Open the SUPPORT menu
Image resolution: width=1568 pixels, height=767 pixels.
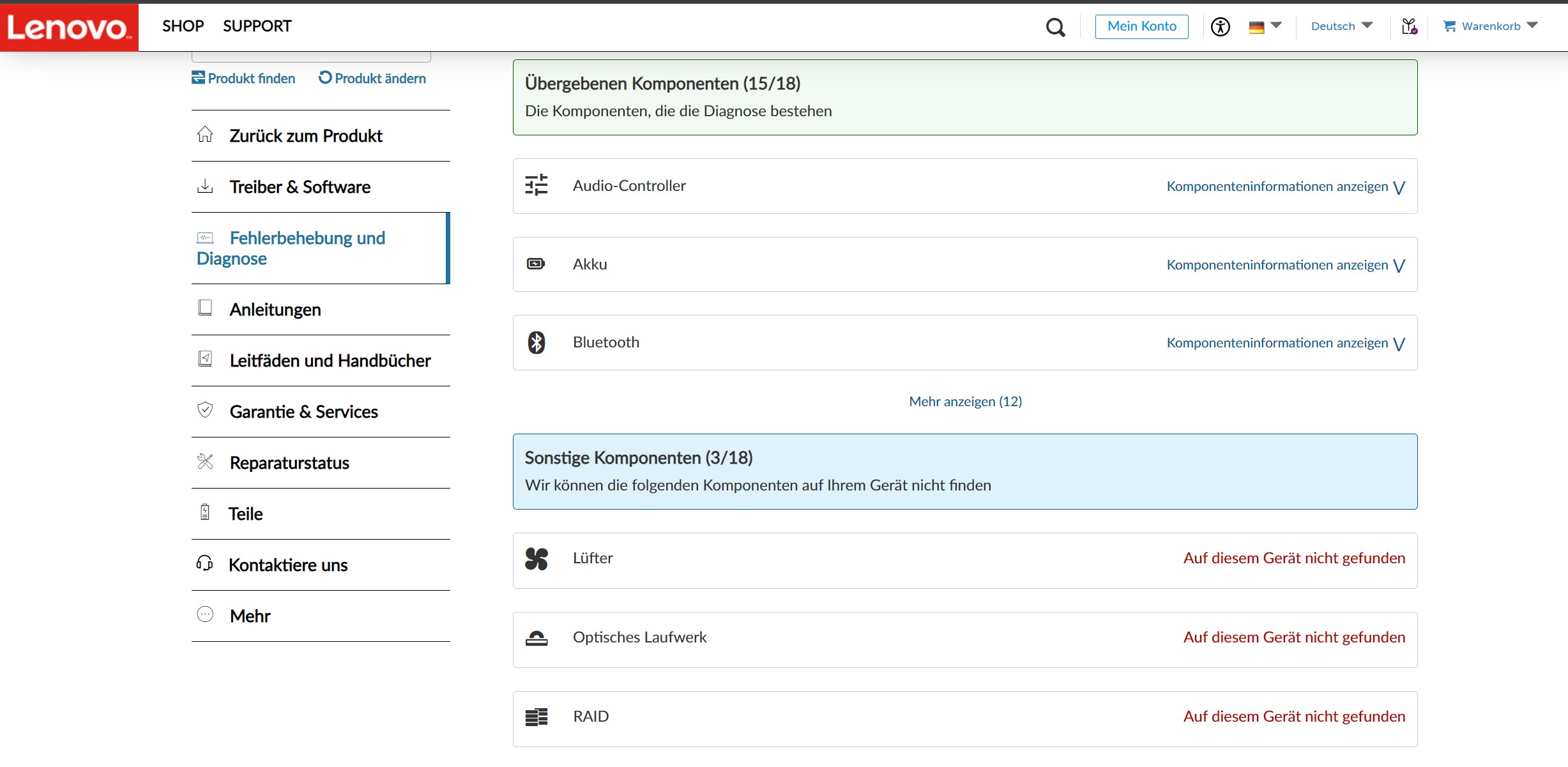click(x=257, y=26)
